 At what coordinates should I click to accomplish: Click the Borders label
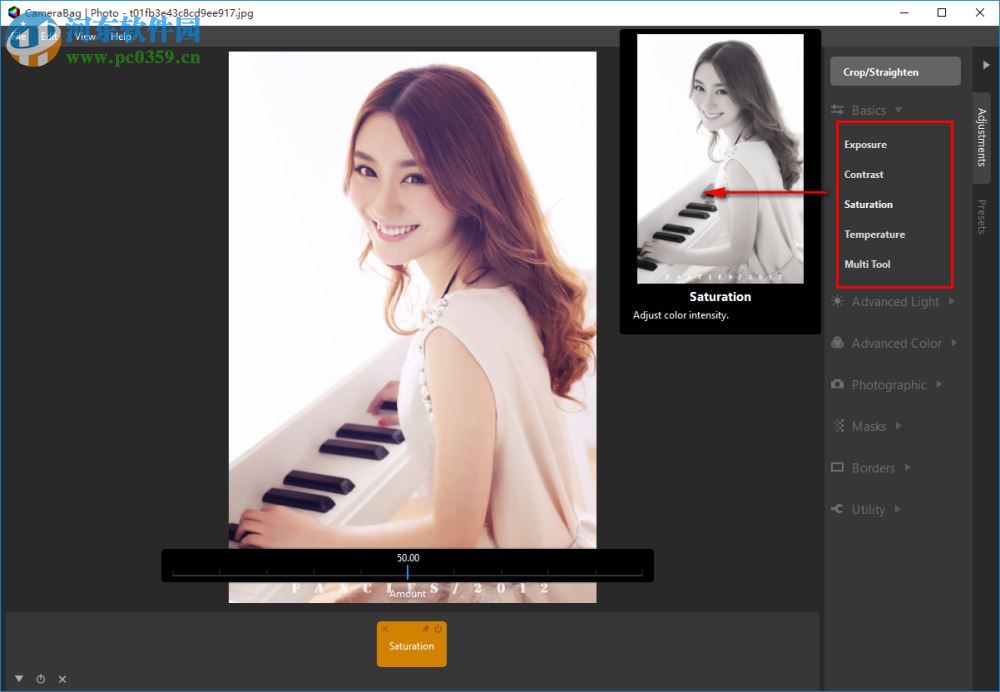click(873, 468)
